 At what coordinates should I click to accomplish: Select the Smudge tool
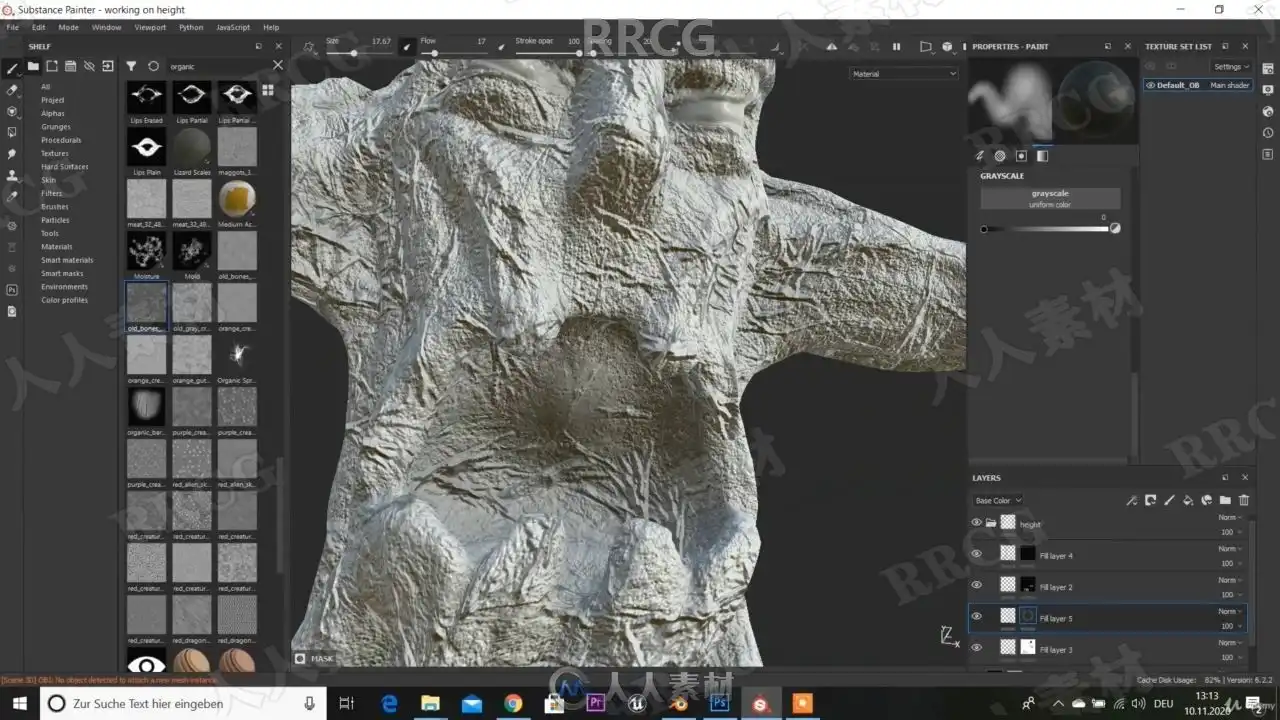[12, 154]
